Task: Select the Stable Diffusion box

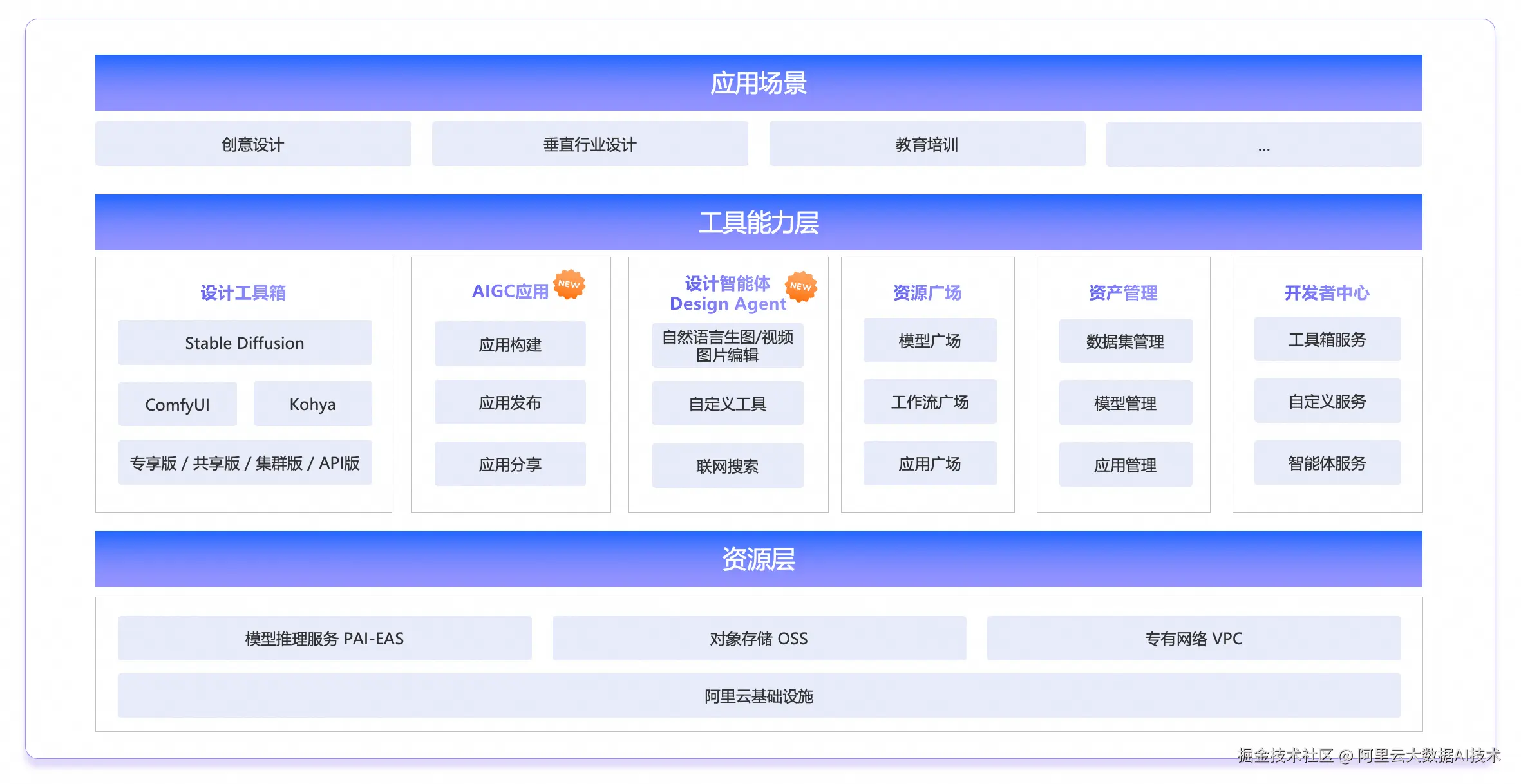Action: pos(245,343)
